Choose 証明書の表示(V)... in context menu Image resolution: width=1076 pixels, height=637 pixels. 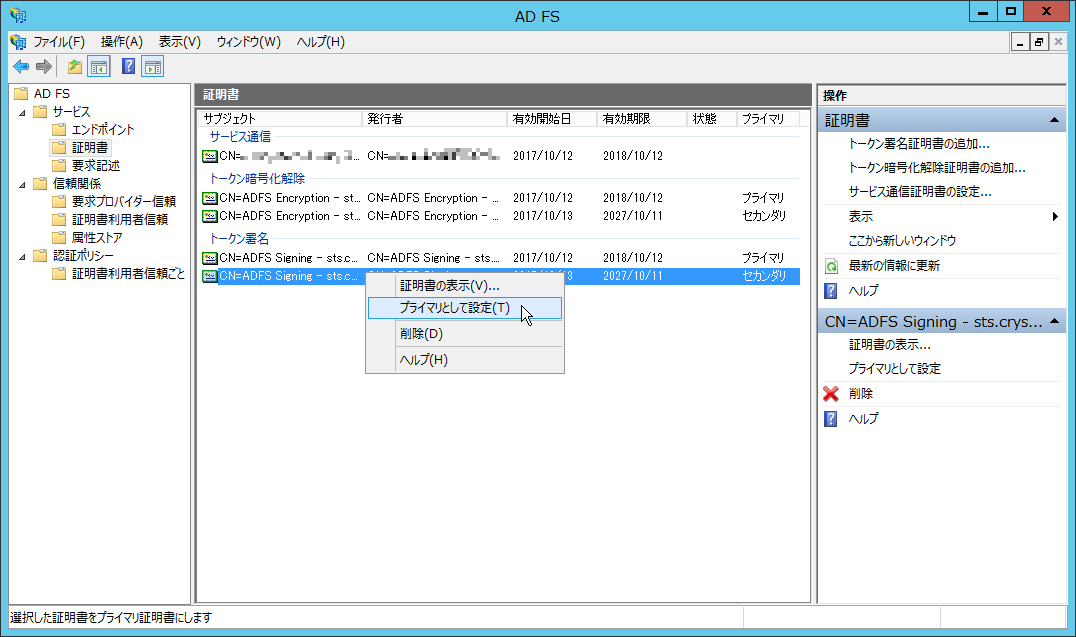click(x=465, y=286)
